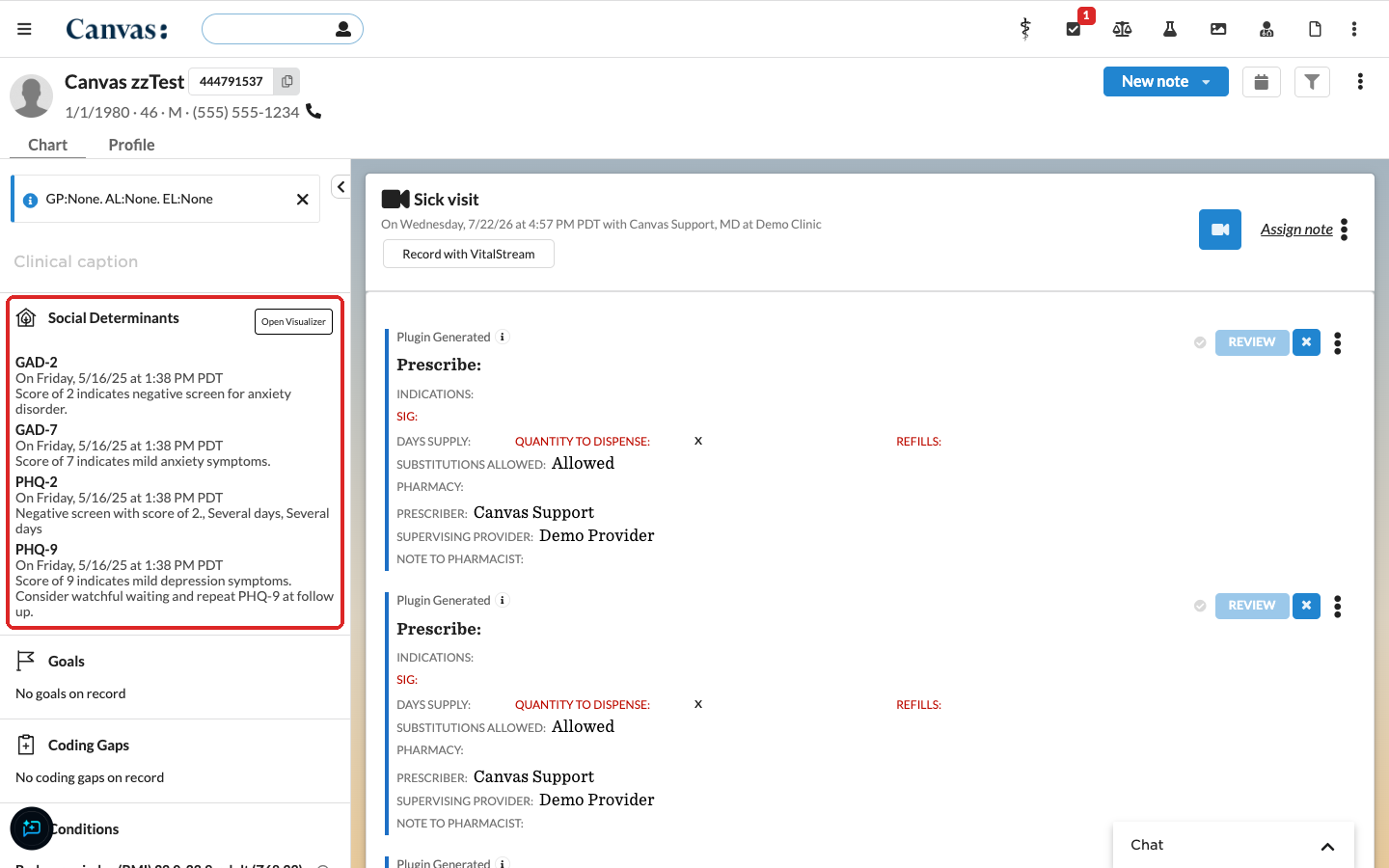The width and height of the screenshot is (1389, 868).
Task: Click the Assign note link
Action: pos(1296,230)
